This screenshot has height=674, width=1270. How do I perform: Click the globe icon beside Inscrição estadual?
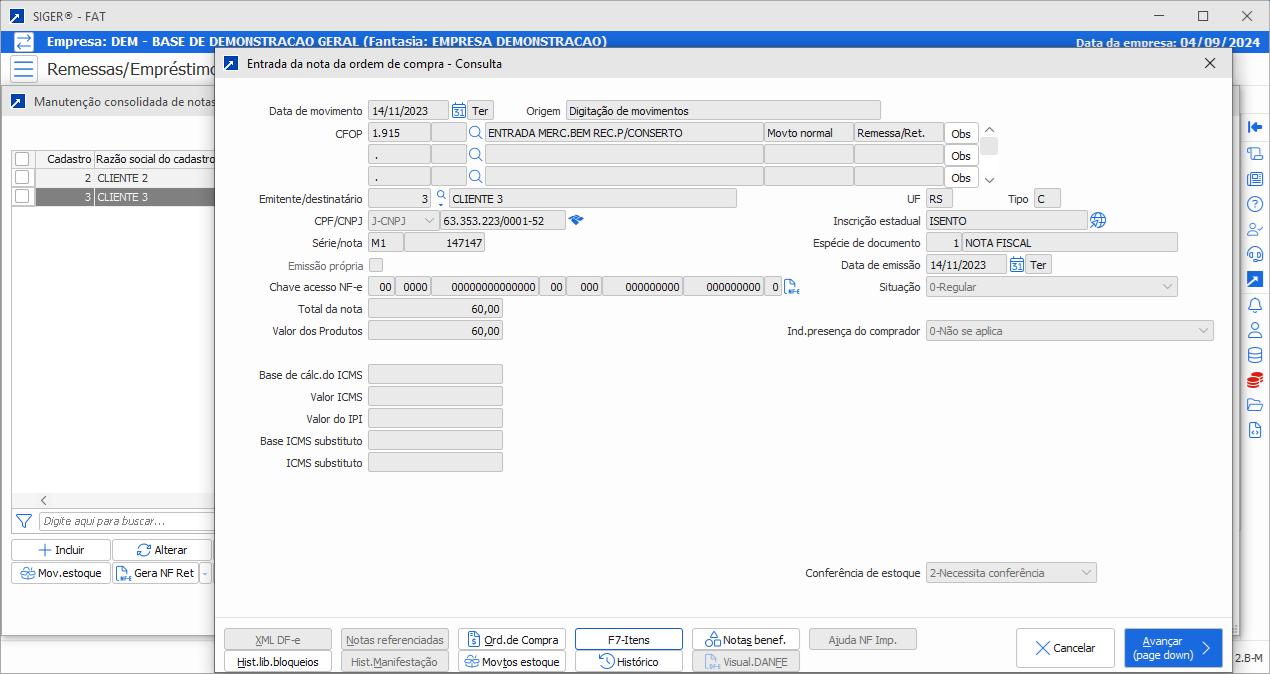pos(1097,220)
